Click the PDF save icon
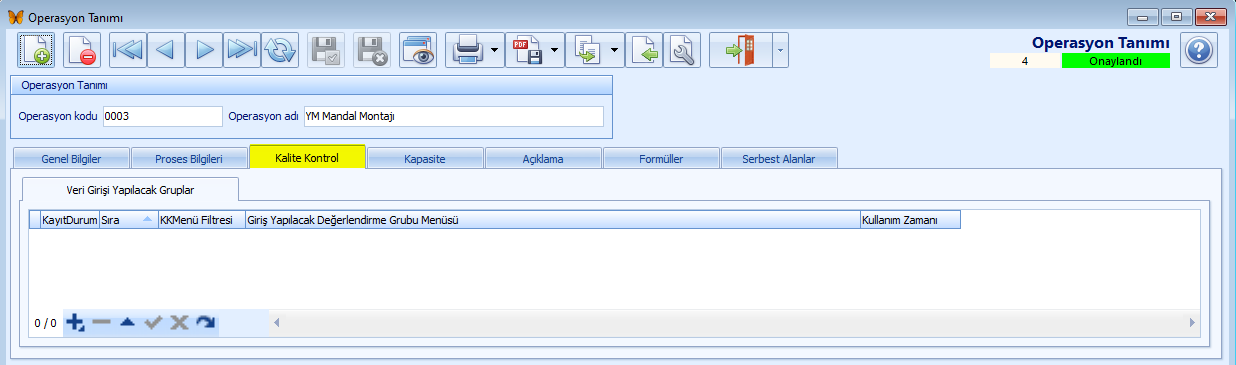 527,50
